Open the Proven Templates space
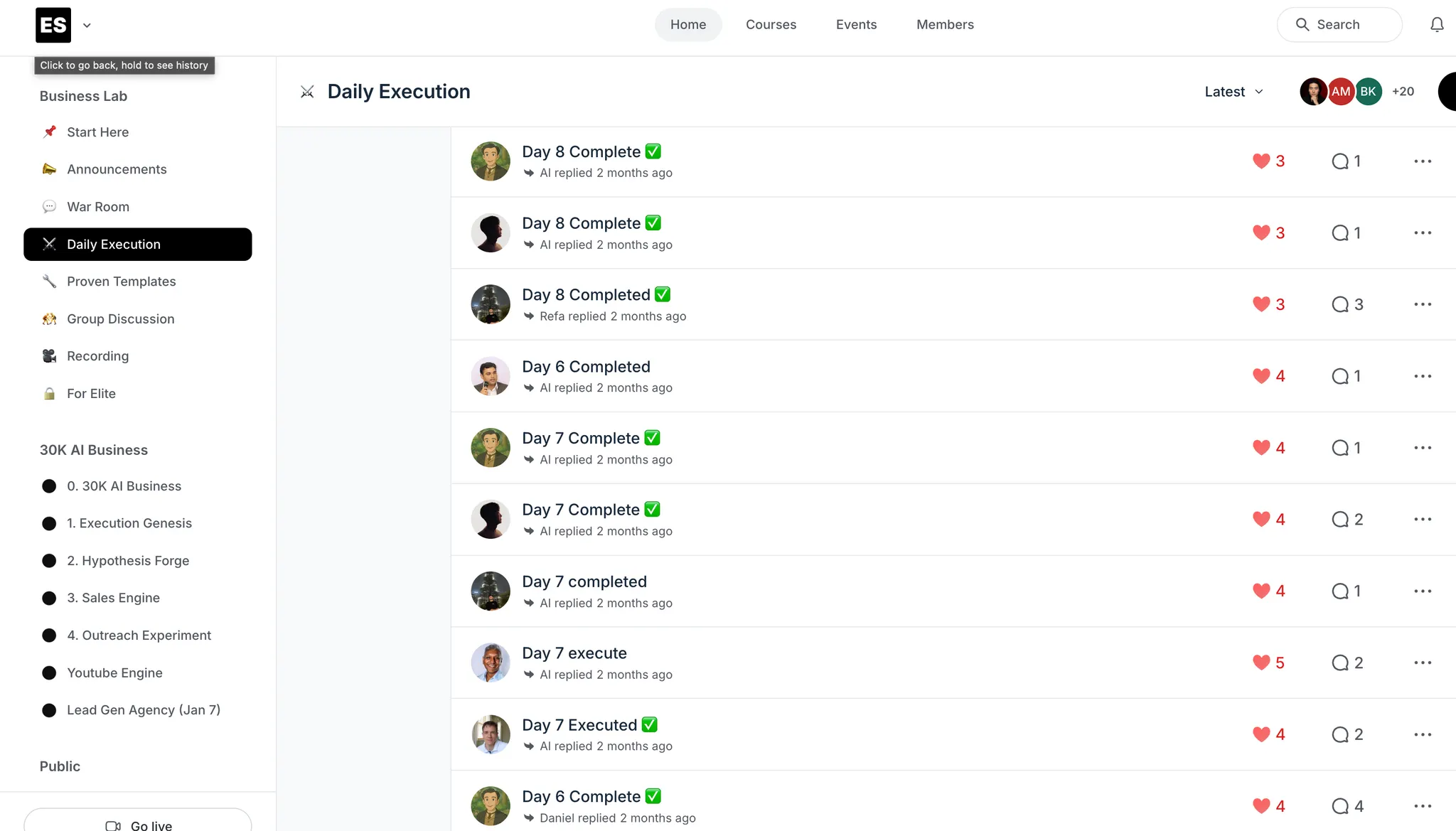Viewport: 1456px width, 831px height. point(121,282)
